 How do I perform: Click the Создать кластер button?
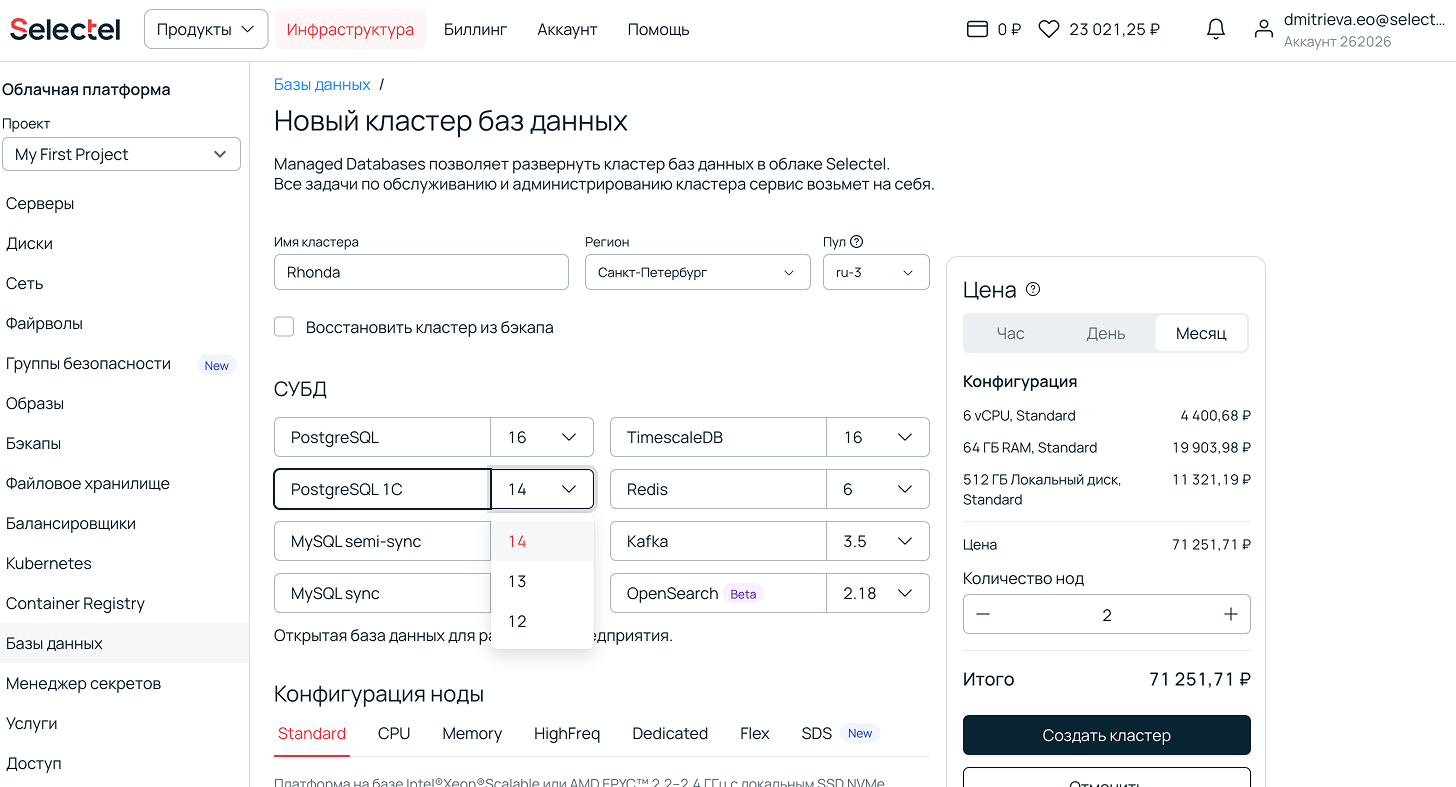(x=1107, y=735)
